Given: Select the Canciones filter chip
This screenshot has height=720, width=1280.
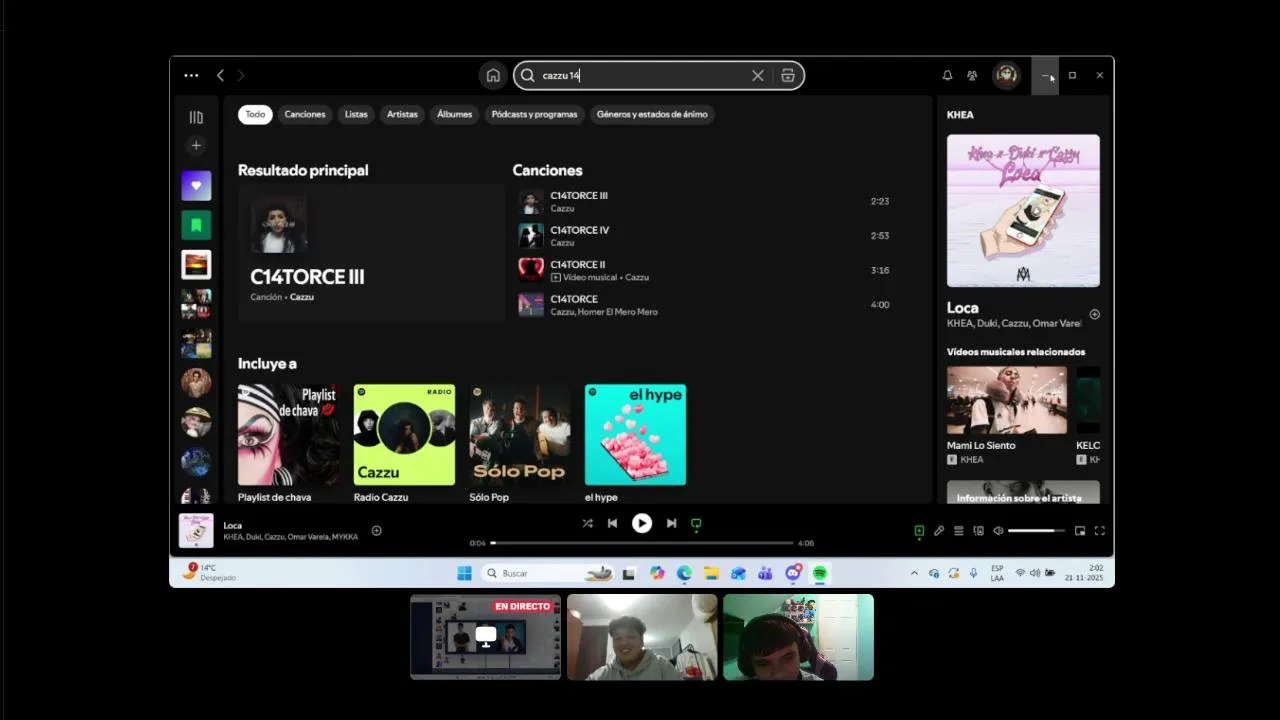Looking at the screenshot, I should click(305, 114).
